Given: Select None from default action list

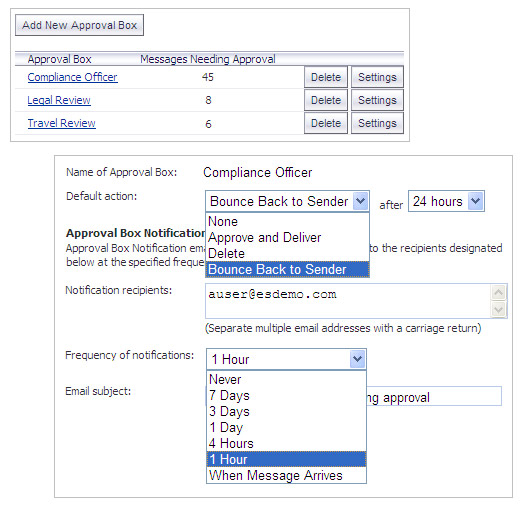Looking at the screenshot, I should [x=287, y=221].
